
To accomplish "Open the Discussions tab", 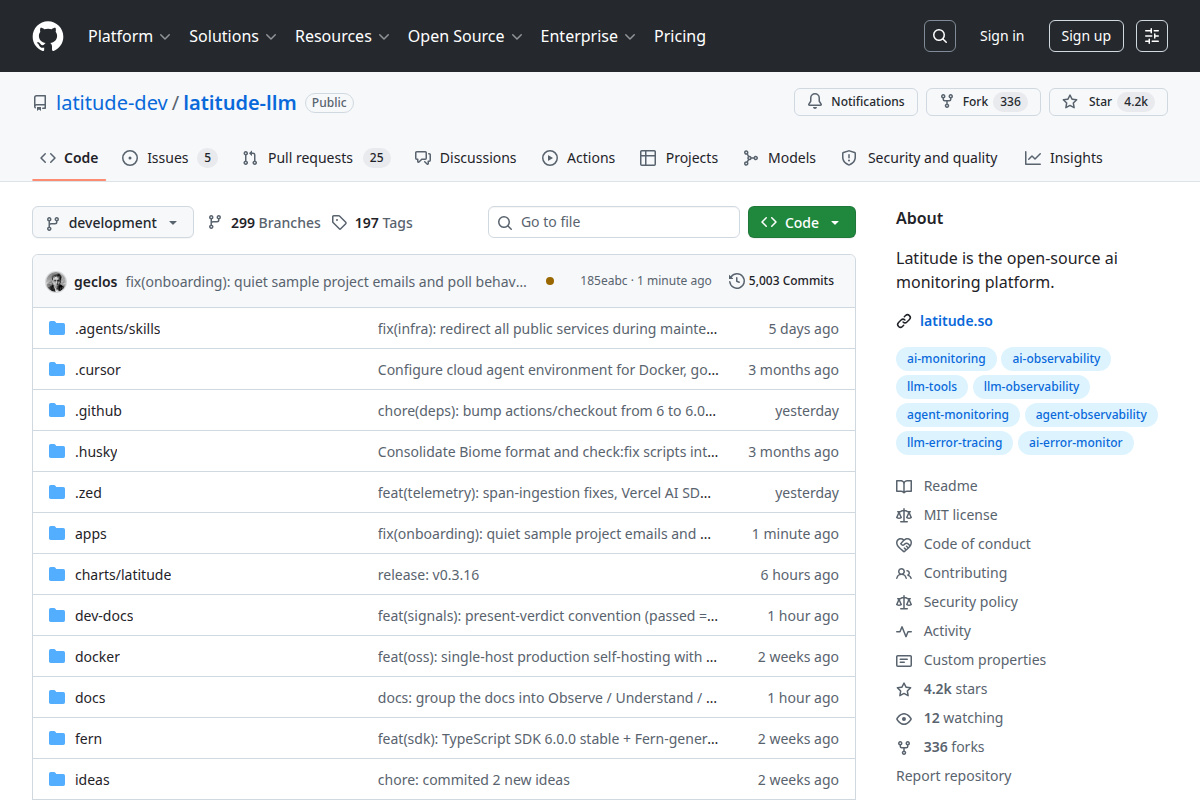I will click(465, 158).
